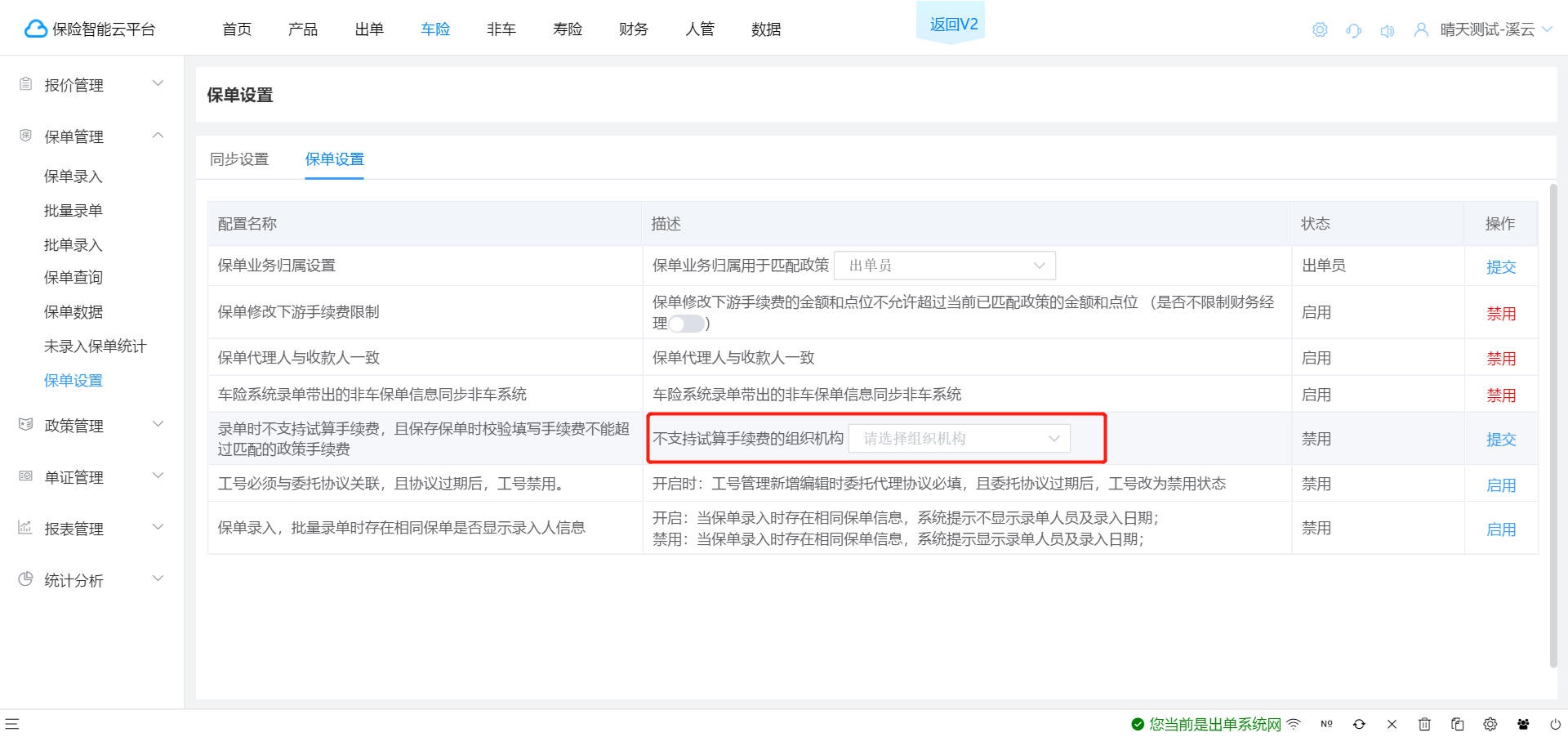
Task: Click the 报表管理 chart icon
Action: [25, 527]
